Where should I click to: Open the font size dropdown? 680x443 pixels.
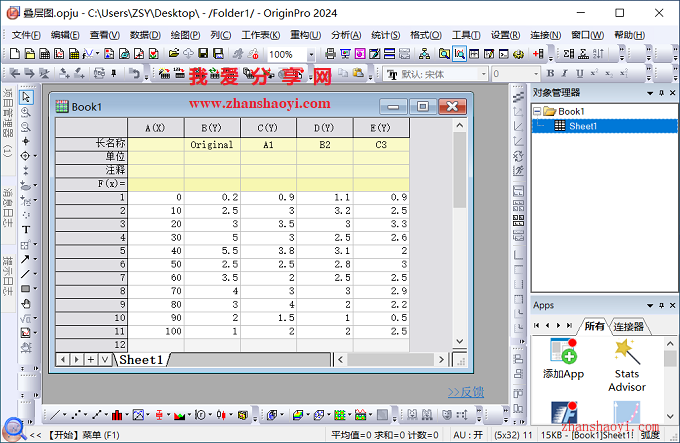[536, 74]
